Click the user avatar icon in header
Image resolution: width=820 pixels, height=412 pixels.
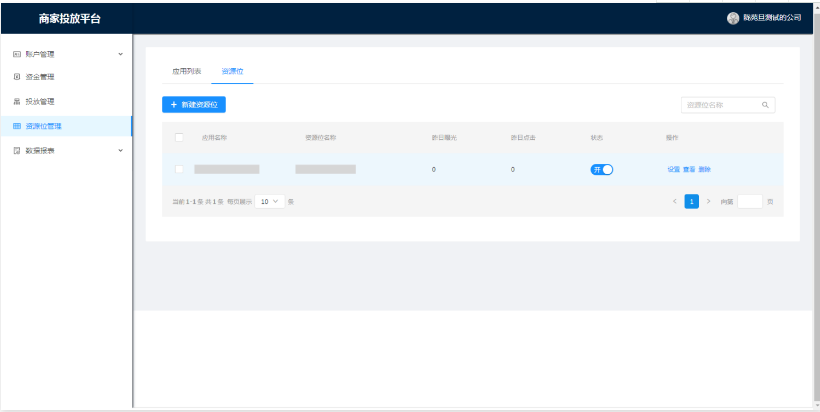coord(733,18)
